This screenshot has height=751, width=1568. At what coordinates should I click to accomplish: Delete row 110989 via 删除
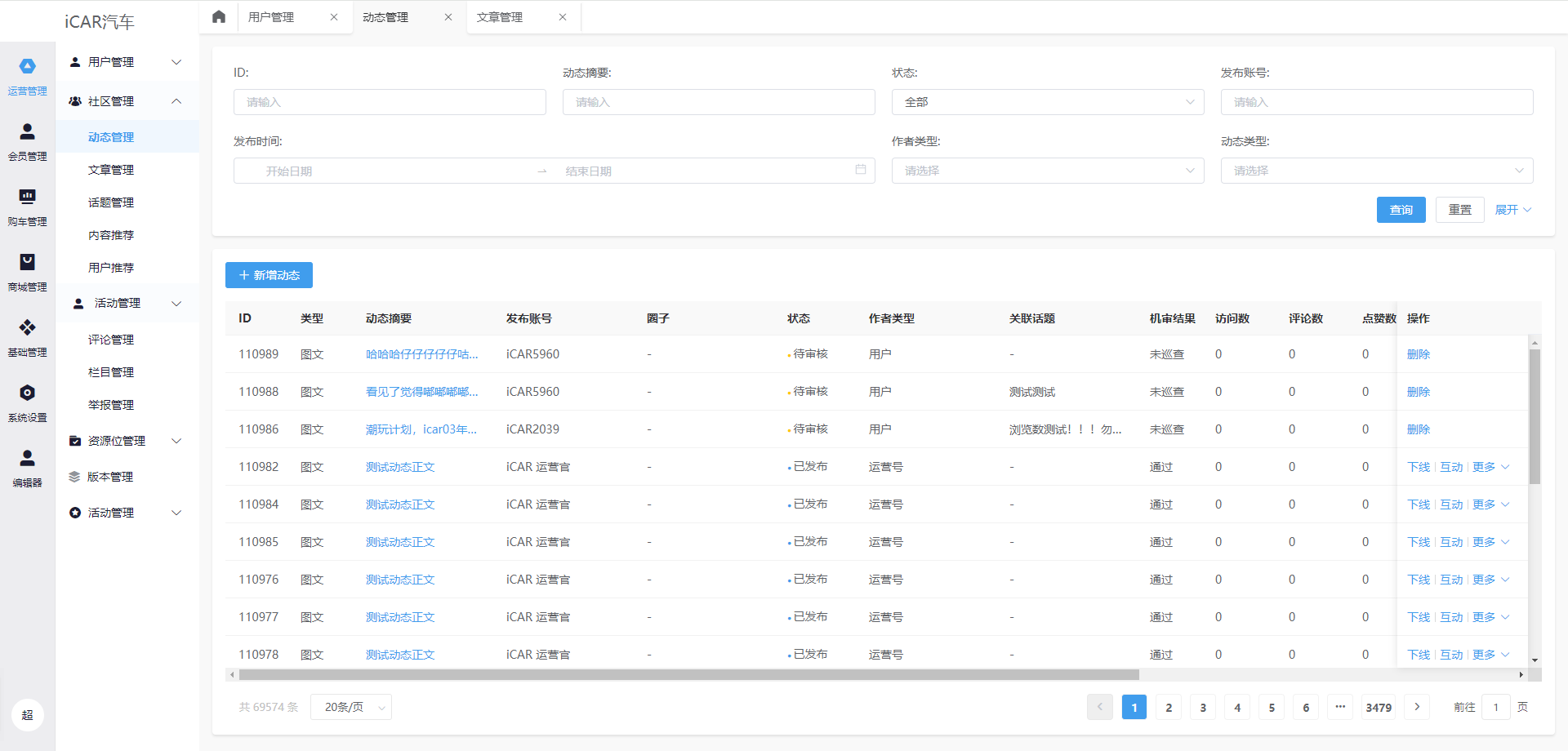click(1419, 354)
